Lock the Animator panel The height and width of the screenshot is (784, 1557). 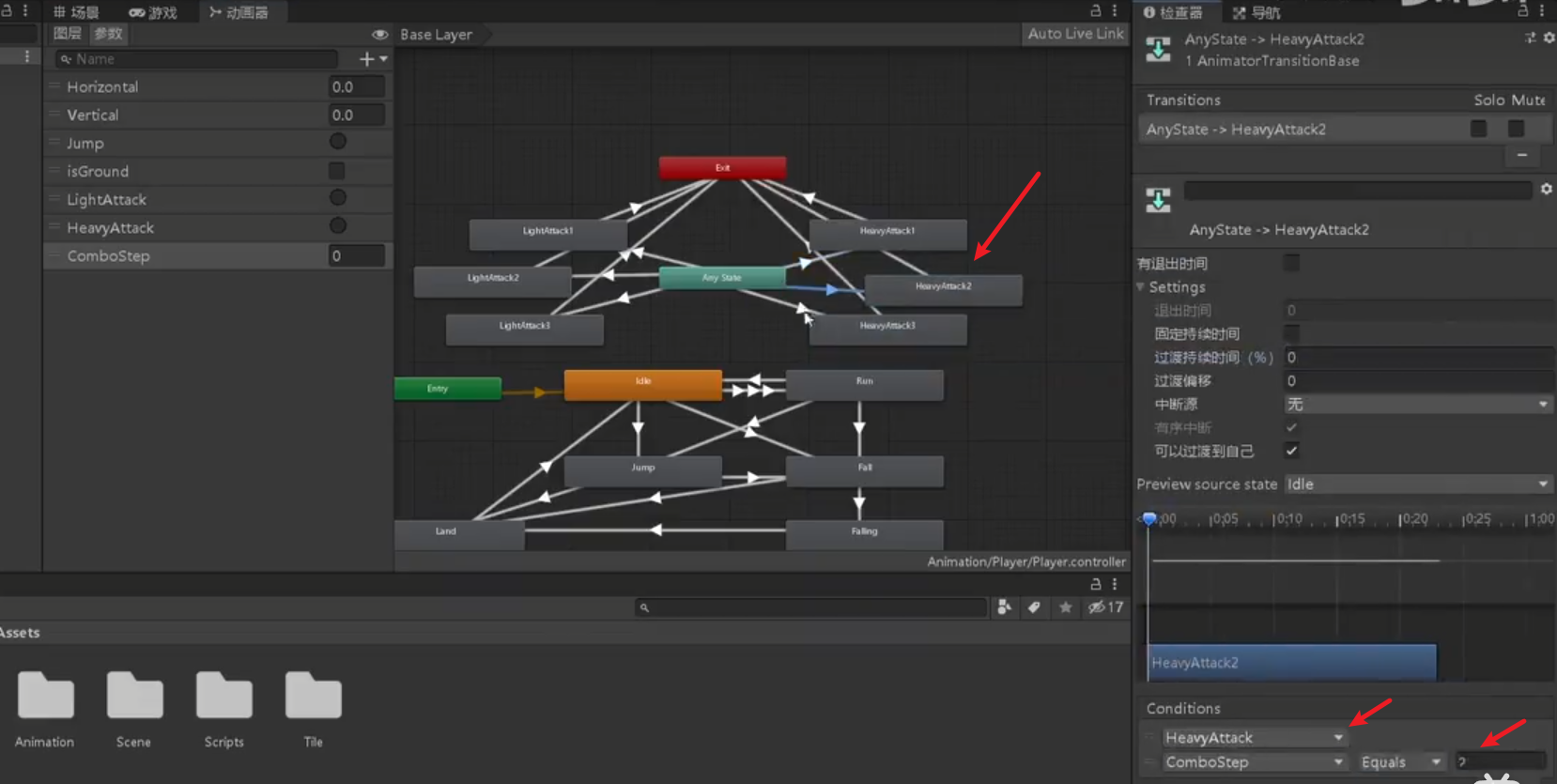(x=1095, y=10)
